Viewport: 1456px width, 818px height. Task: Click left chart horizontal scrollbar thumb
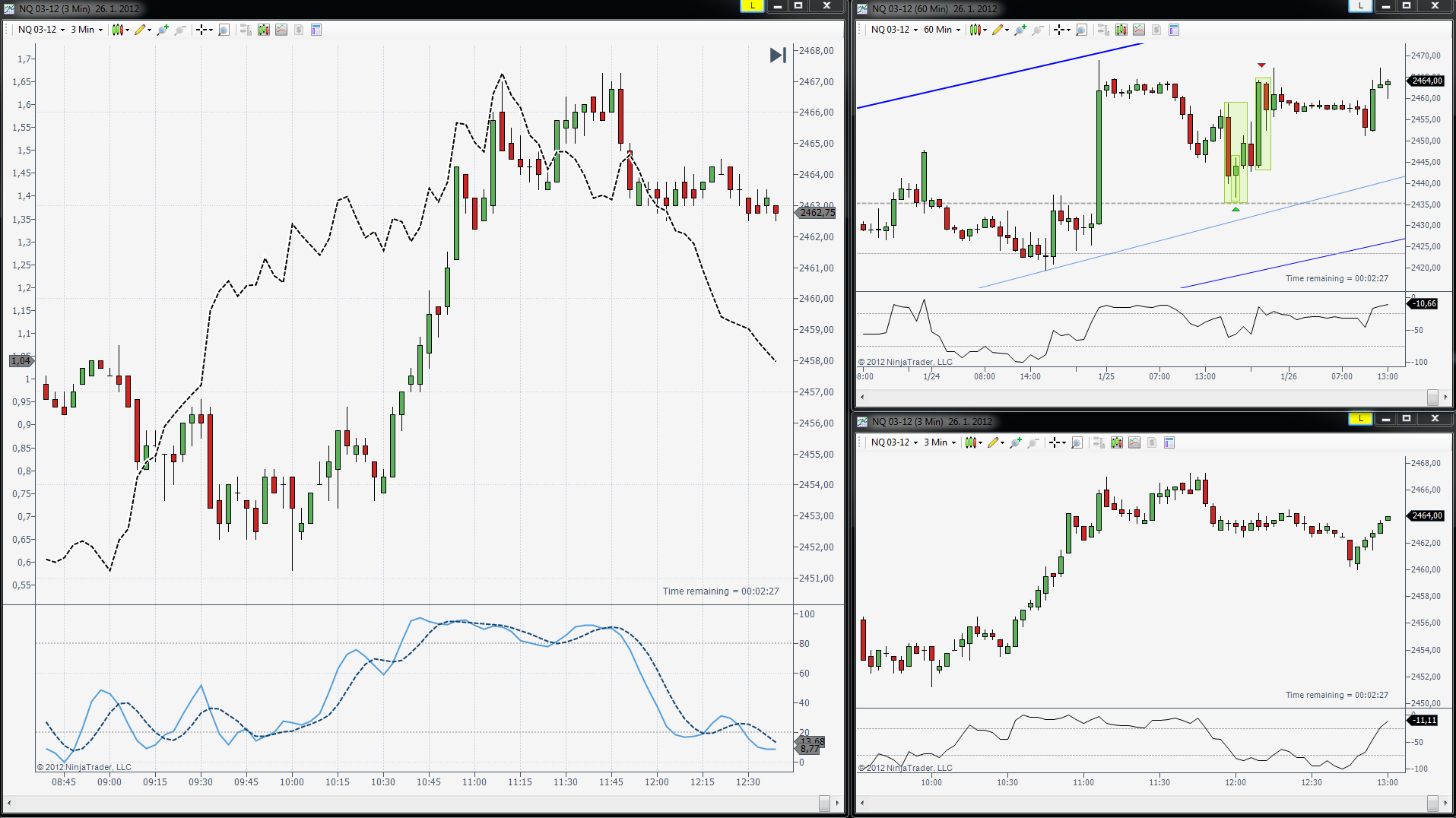(x=824, y=803)
